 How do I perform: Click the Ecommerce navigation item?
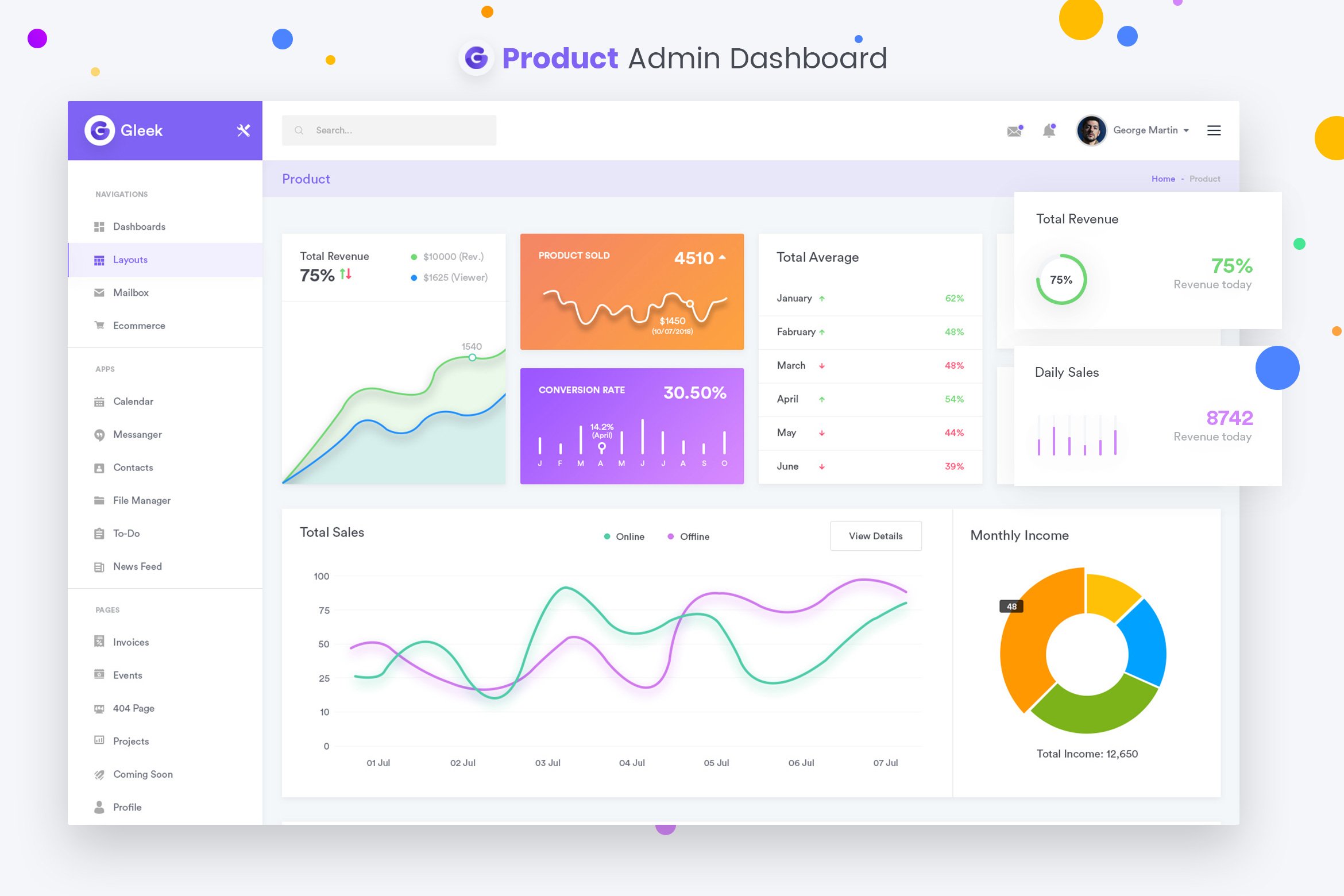(x=139, y=325)
